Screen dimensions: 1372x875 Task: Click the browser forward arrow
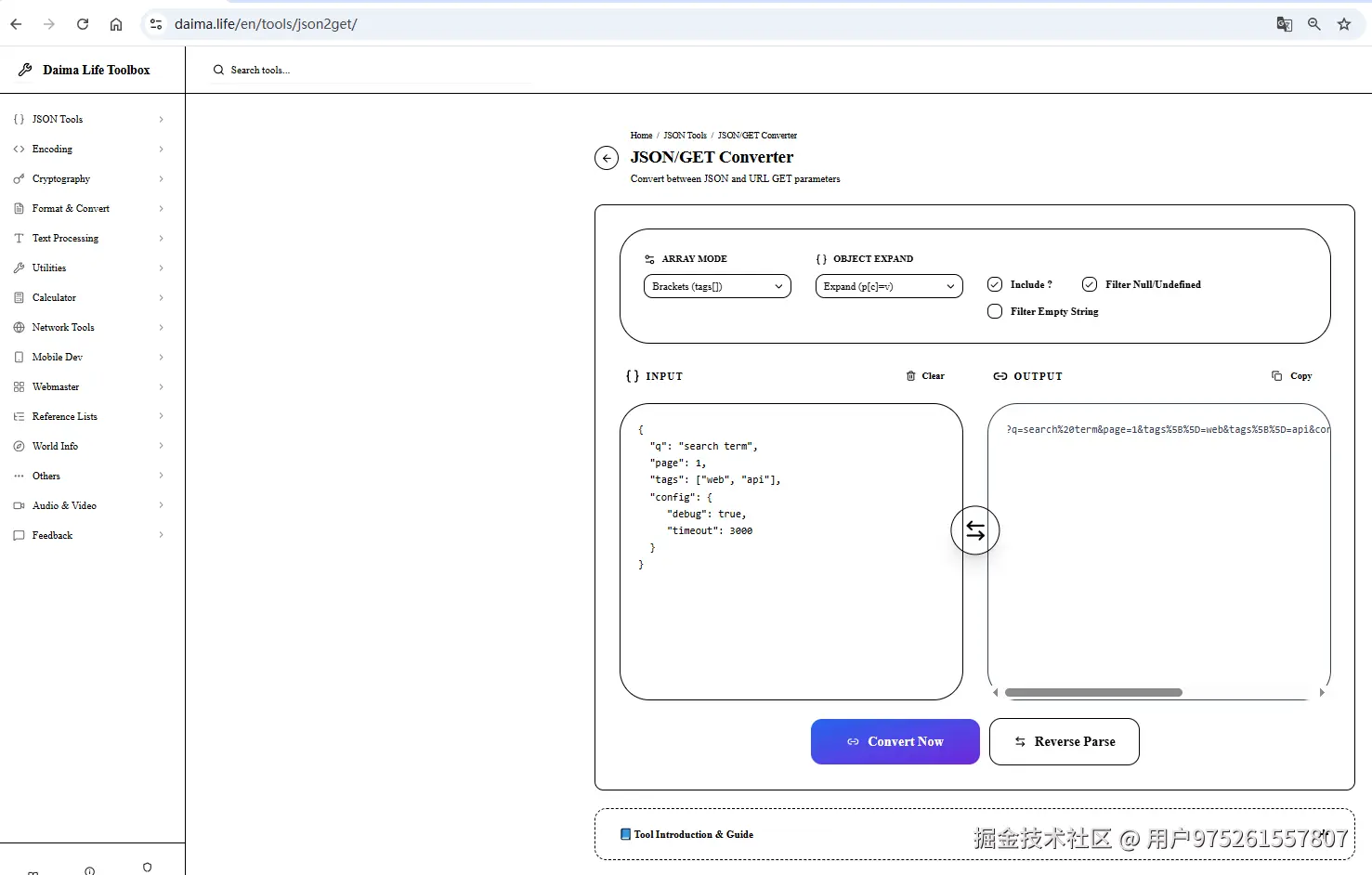[49, 24]
